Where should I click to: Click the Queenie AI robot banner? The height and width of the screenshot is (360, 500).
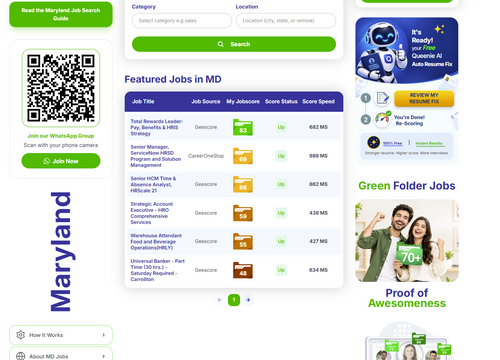click(407, 51)
